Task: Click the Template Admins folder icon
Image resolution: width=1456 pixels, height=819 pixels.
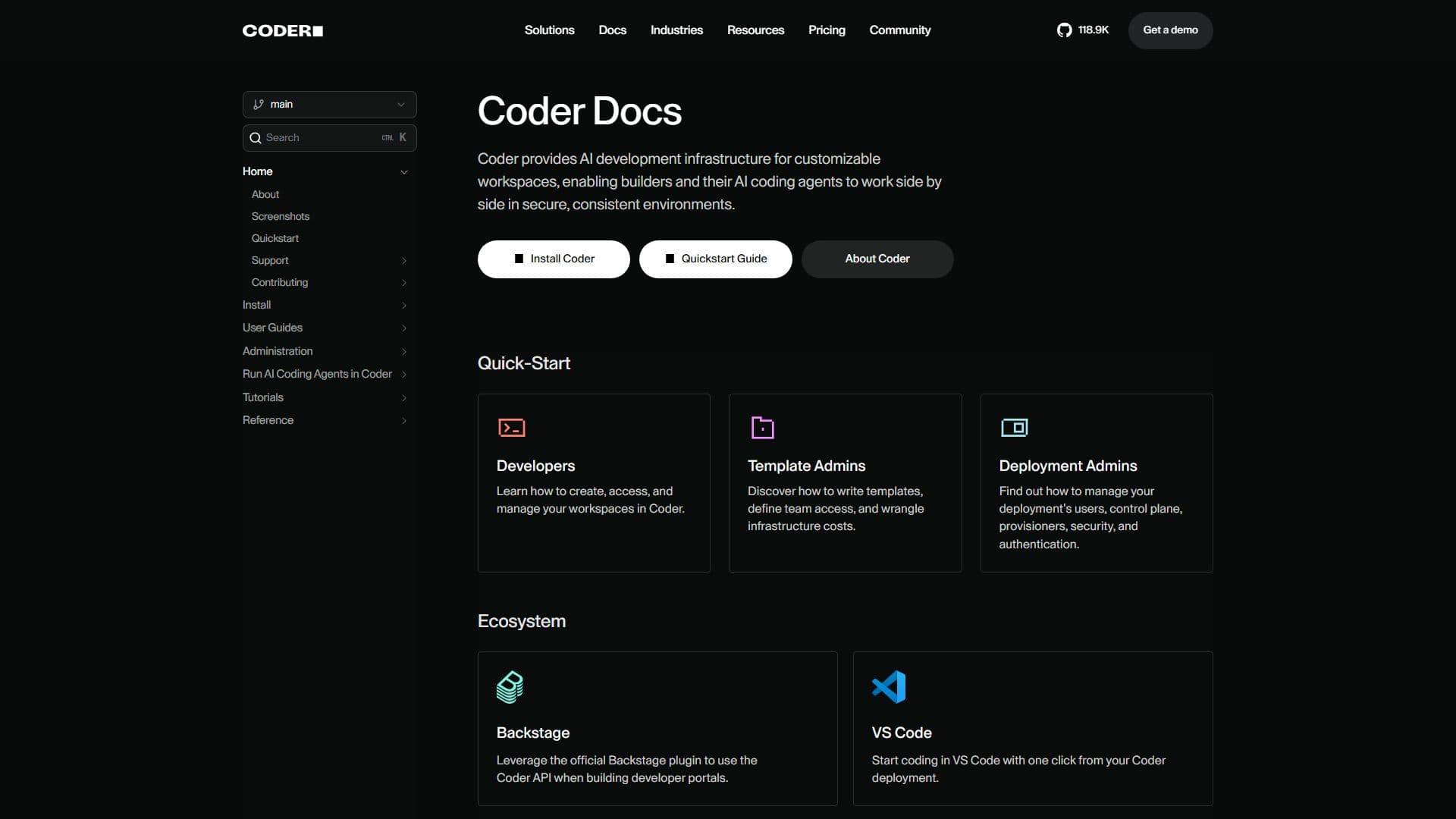Action: [x=762, y=428]
